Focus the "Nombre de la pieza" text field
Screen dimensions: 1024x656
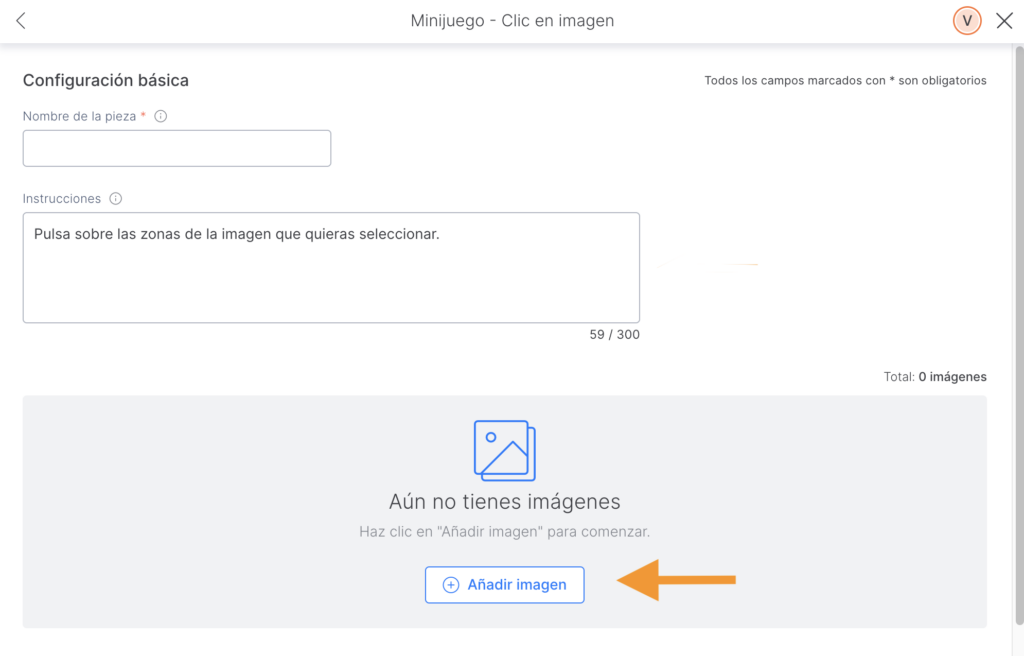[177, 148]
